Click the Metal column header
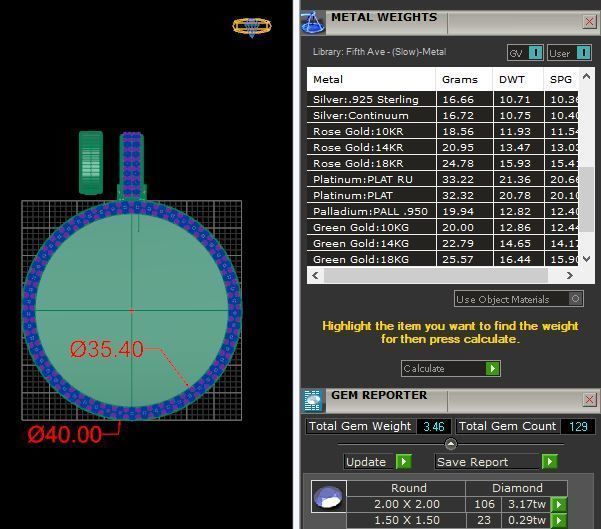The image size is (601, 529). (x=371, y=79)
